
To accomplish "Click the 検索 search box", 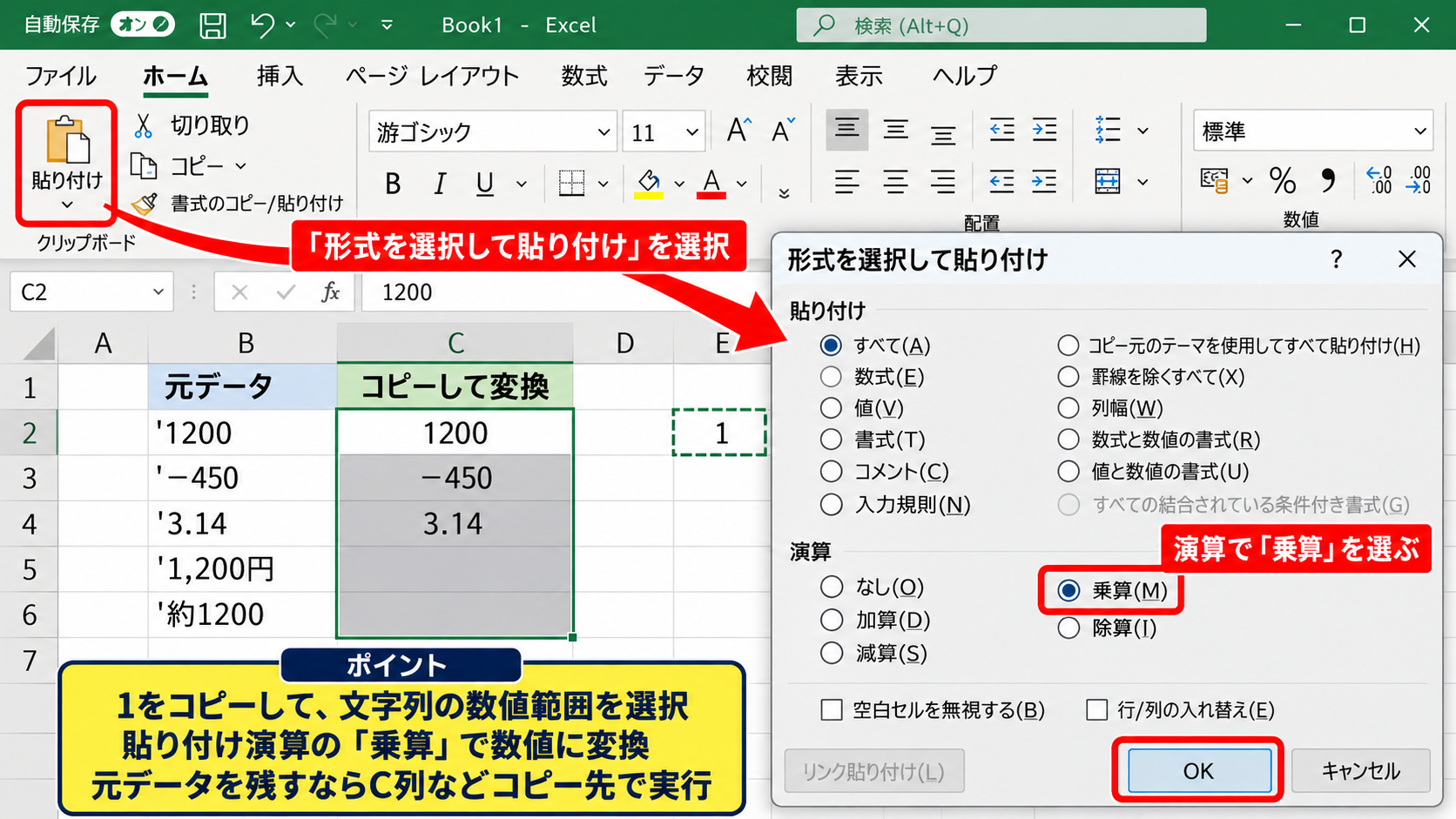I will (1001, 25).
